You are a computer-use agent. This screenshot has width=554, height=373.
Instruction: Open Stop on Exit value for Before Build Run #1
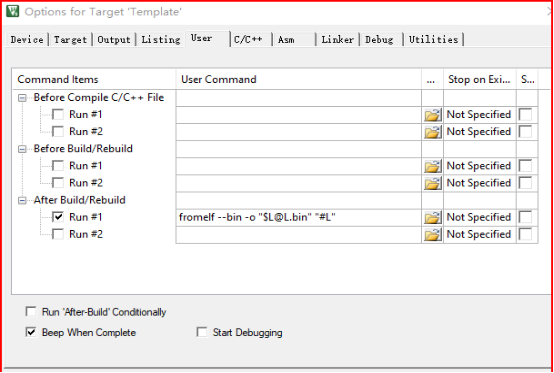pos(479,166)
